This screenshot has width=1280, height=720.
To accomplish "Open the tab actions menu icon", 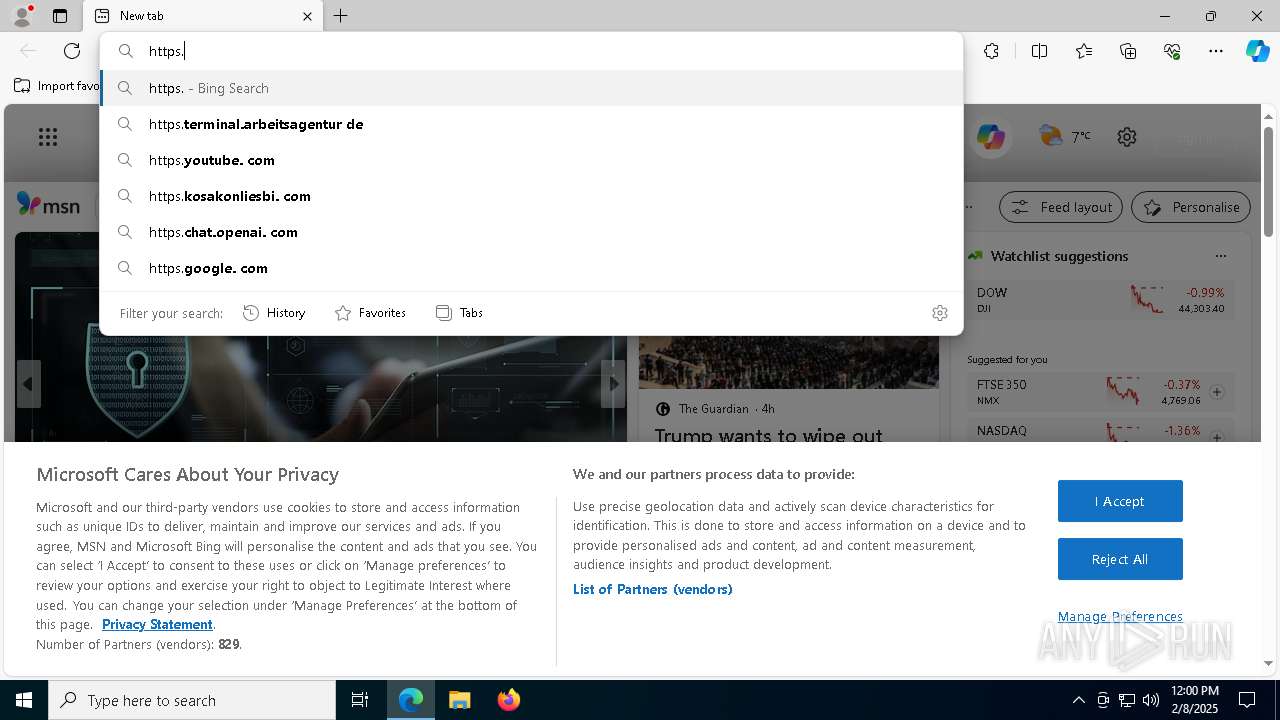I will coord(60,16).
